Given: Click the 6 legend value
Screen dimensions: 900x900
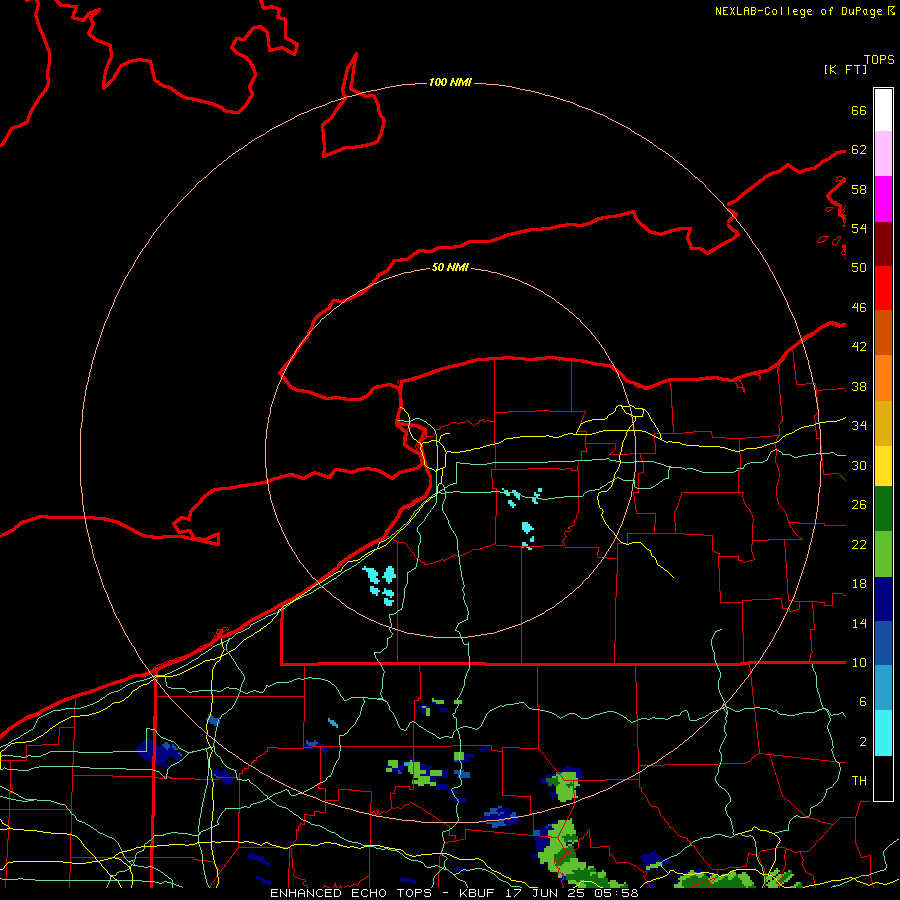Looking at the screenshot, I should [862, 701].
